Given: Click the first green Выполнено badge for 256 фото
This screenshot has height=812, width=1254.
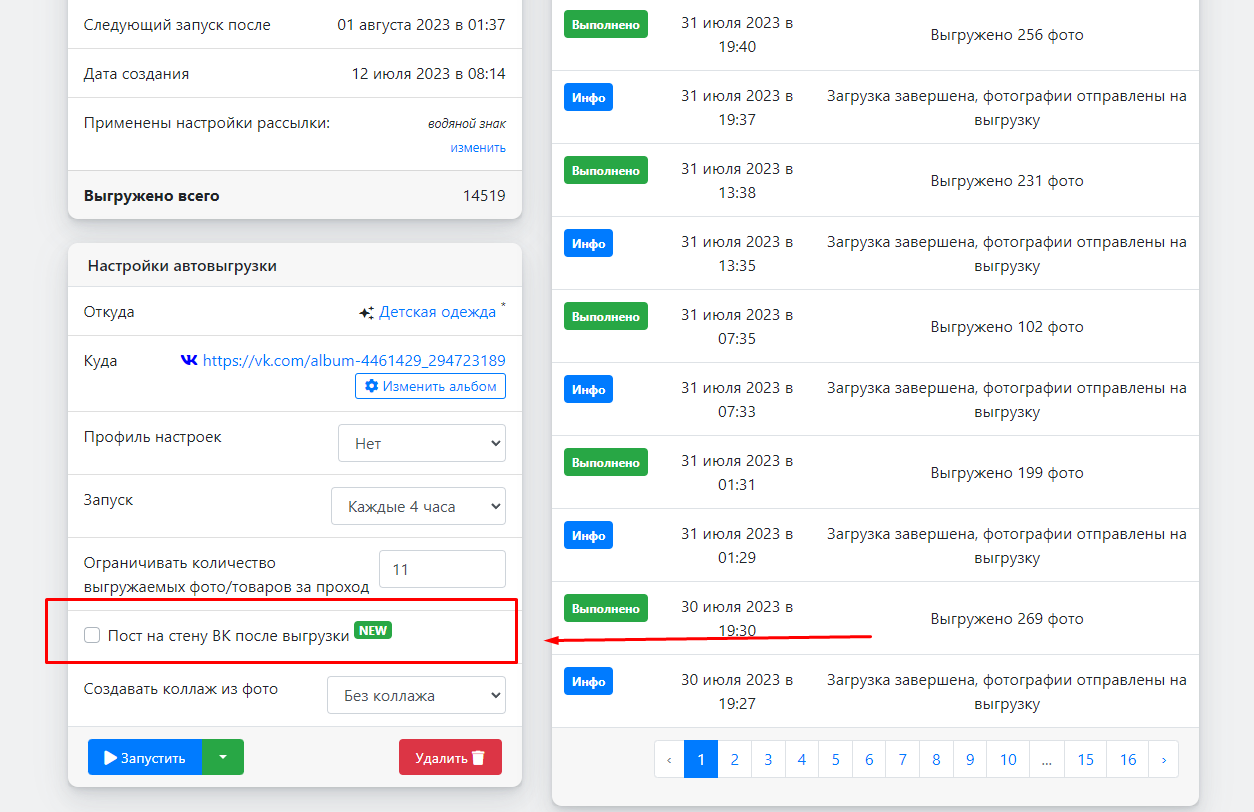Looking at the screenshot, I should (x=605, y=24).
